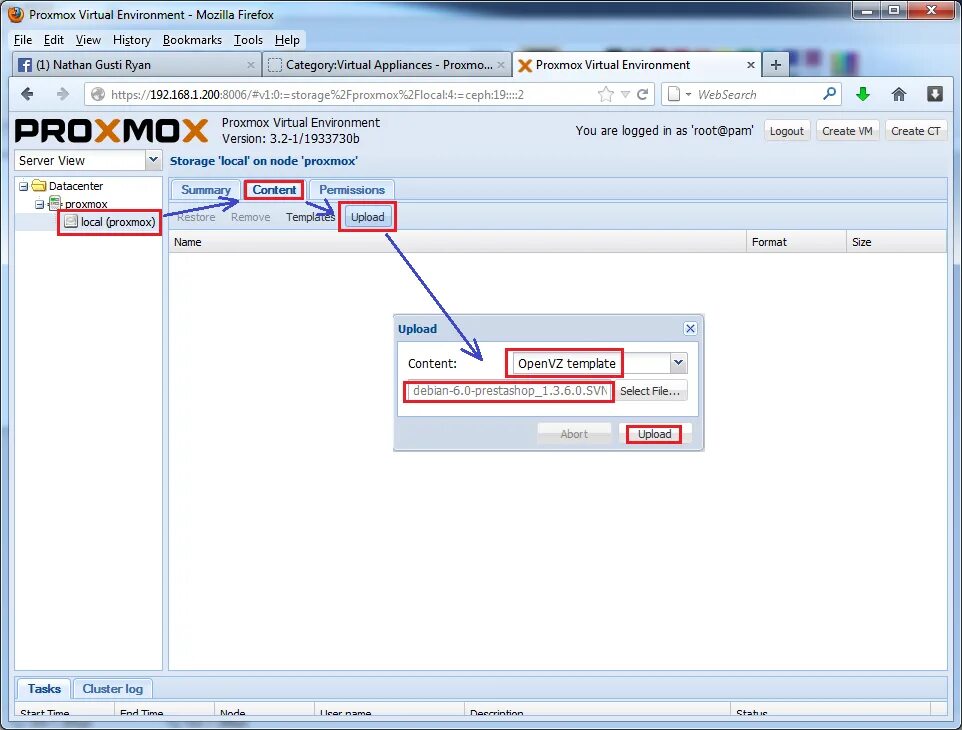The height and width of the screenshot is (730, 962).
Task: Open the Bookmarks menu
Action: (192, 40)
